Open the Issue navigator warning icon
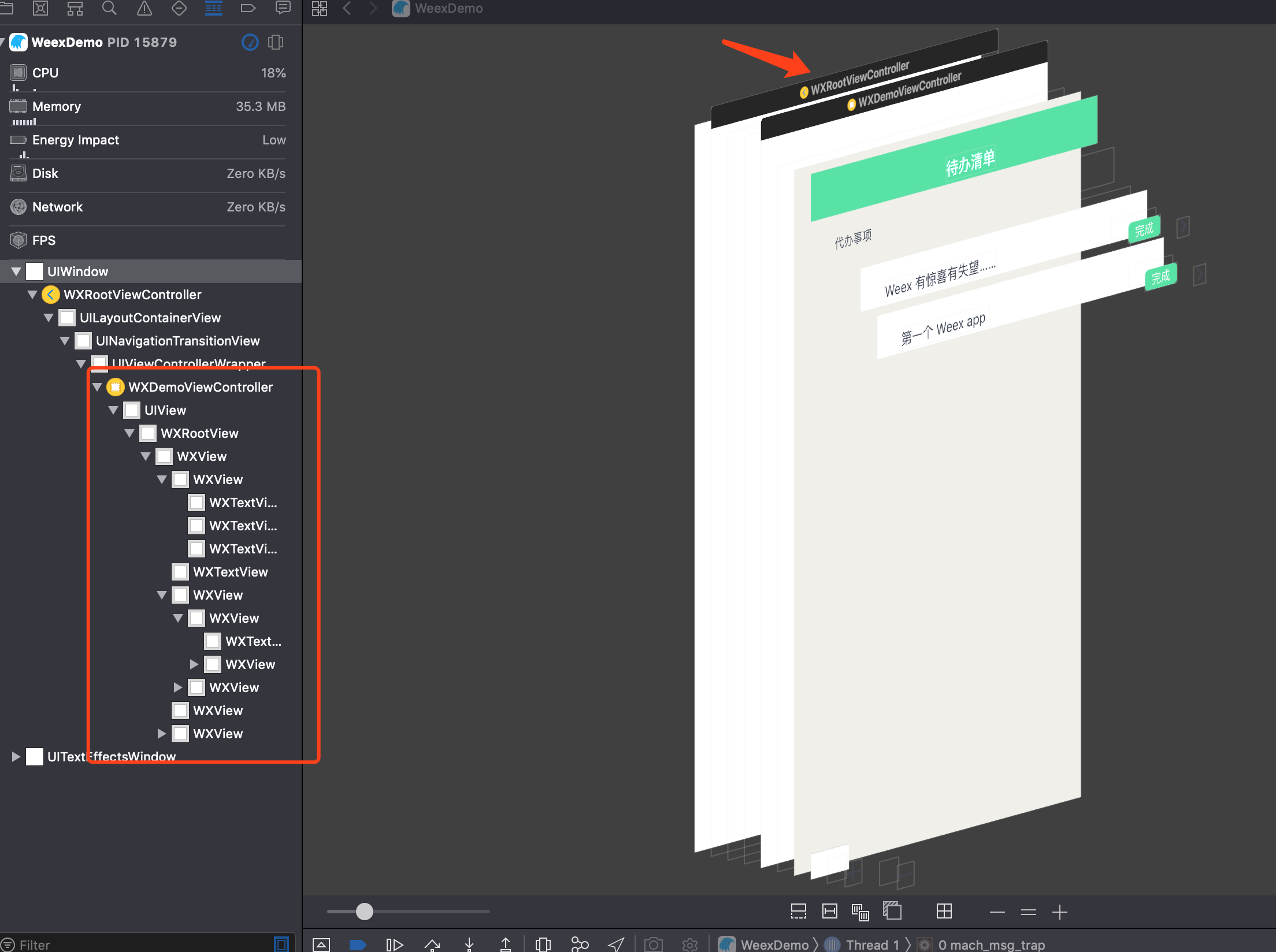 pos(144,8)
